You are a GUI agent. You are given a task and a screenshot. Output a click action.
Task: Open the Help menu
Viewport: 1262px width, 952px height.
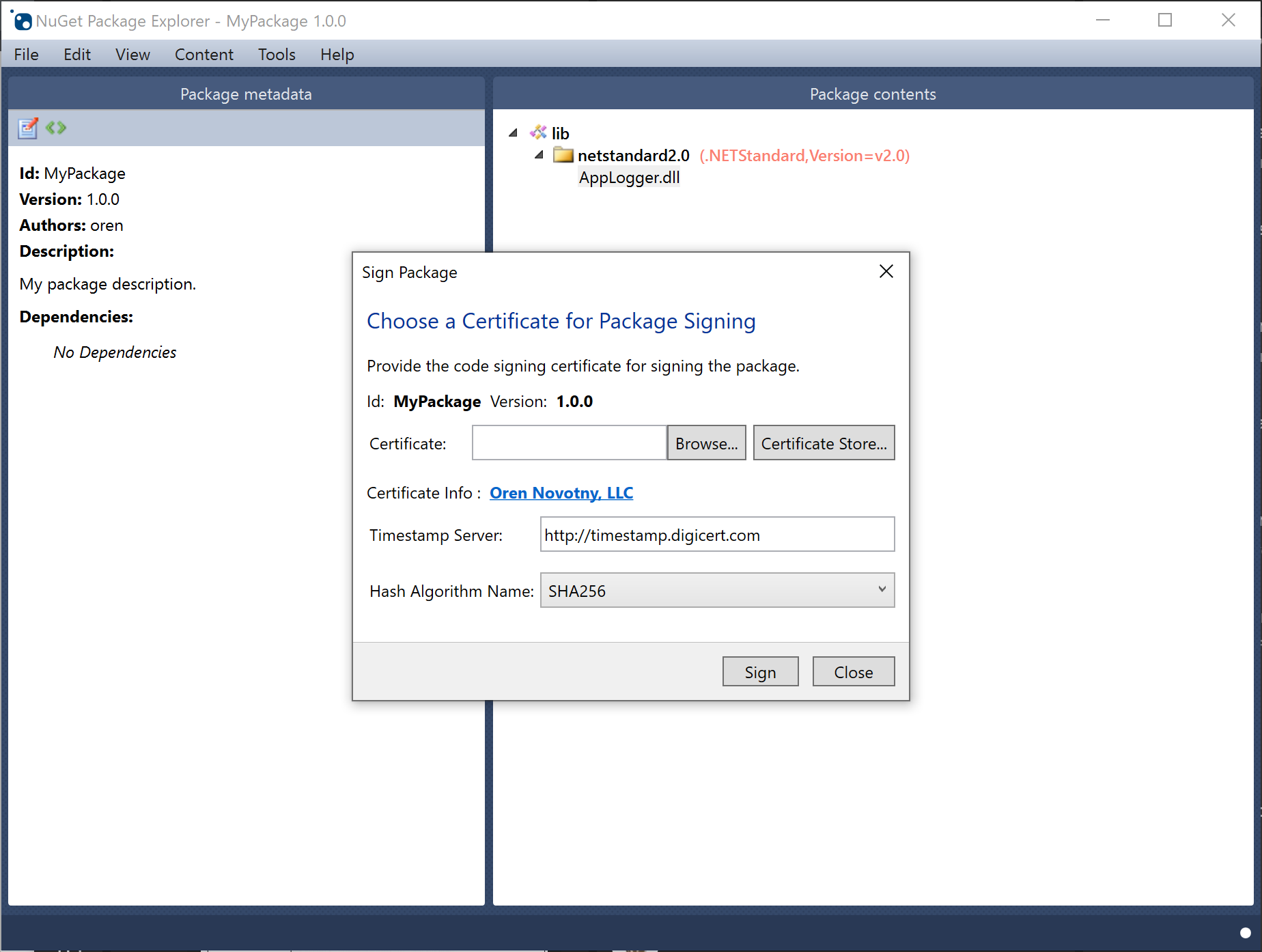tap(337, 55)
